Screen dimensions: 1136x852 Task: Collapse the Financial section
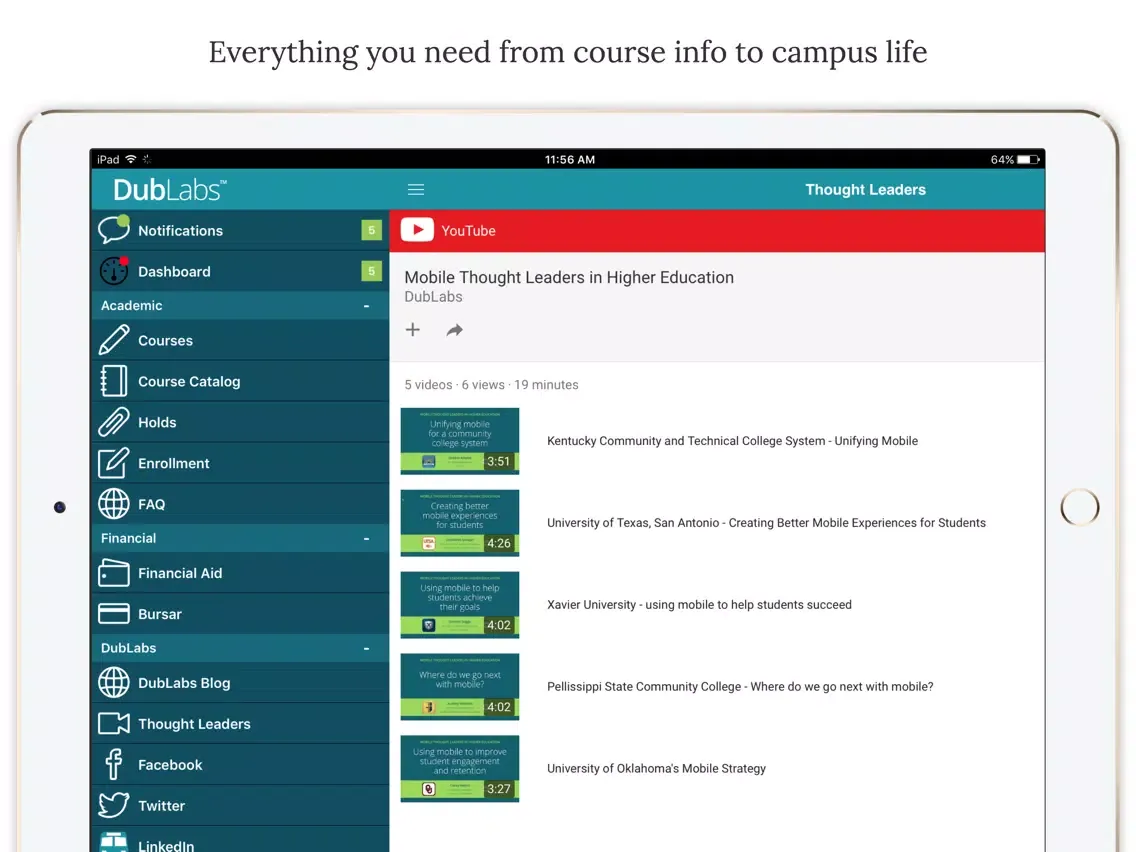tap(367, 539)
